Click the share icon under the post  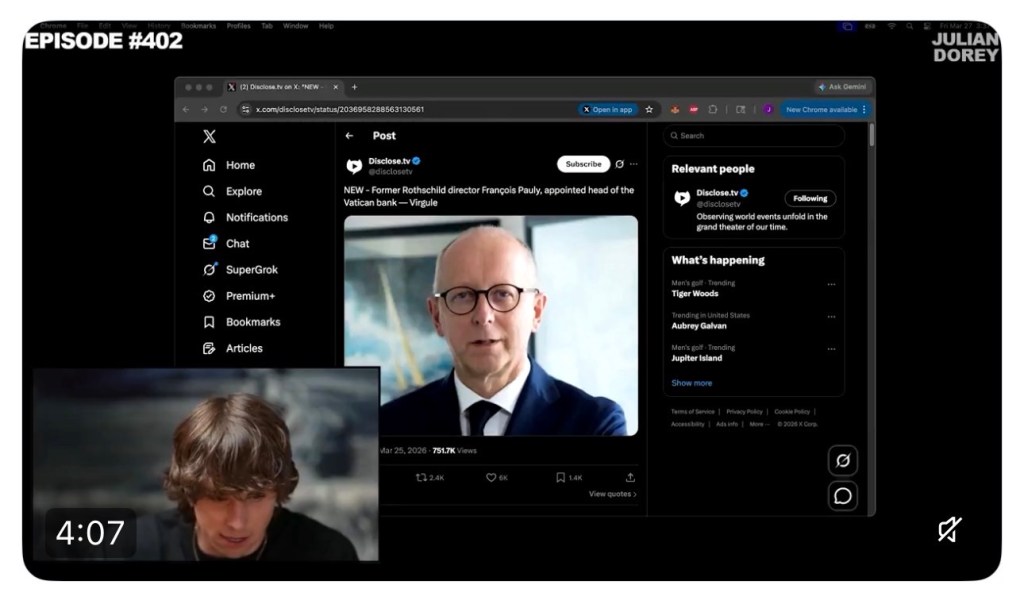pyautogui.click(x=630, y=478)
